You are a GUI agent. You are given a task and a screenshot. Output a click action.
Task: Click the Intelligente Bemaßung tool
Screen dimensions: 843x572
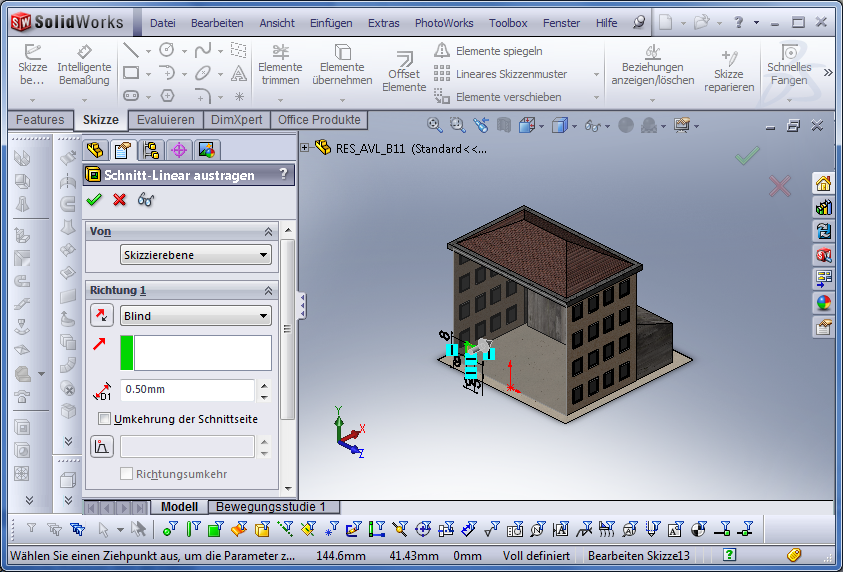tap(84, 65)
